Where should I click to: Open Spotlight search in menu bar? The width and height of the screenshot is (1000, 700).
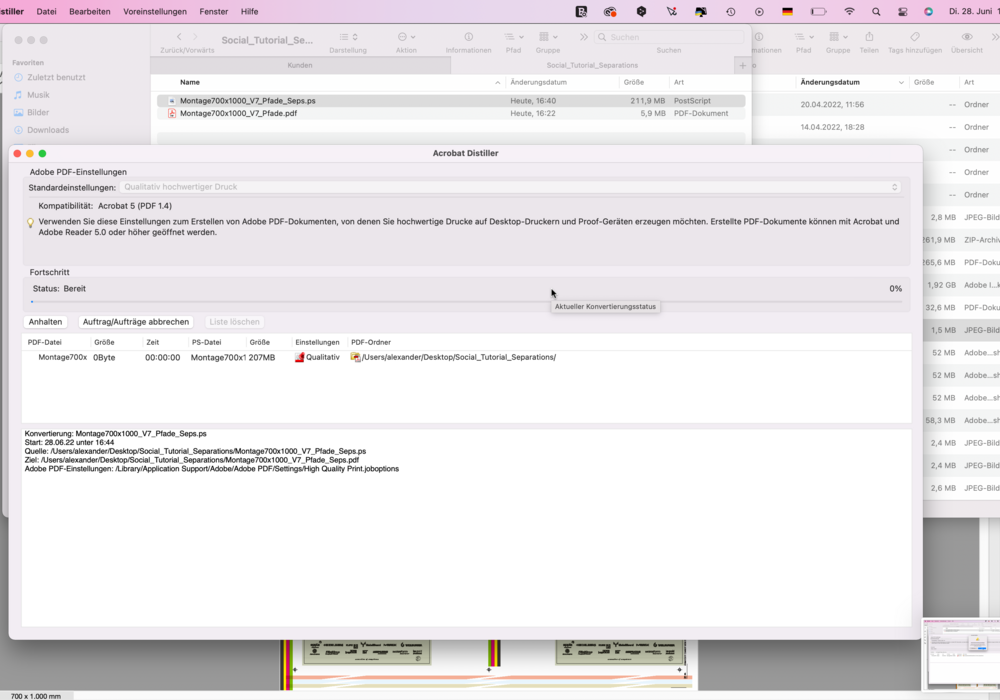click(876, 11)
